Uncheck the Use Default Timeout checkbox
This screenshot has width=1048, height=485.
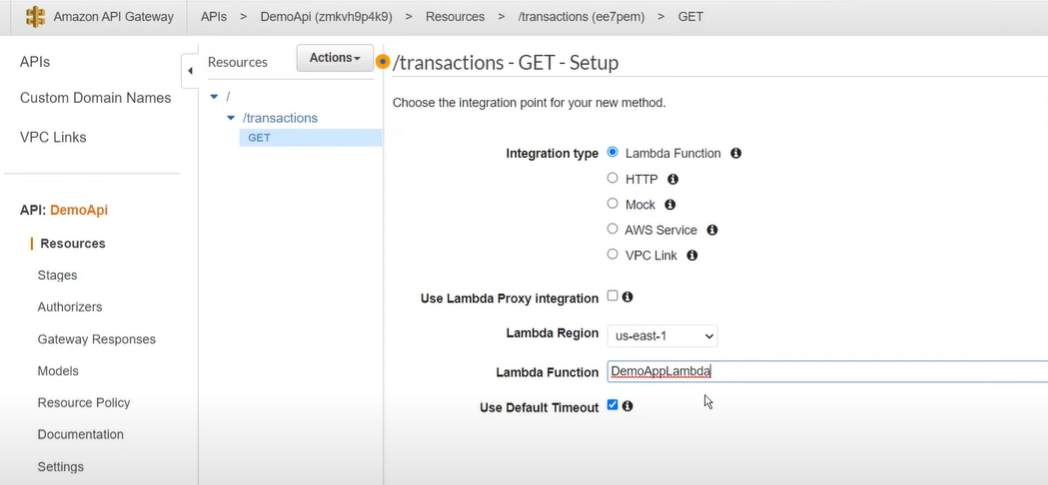pyautogui.click(x=612, y=405)
